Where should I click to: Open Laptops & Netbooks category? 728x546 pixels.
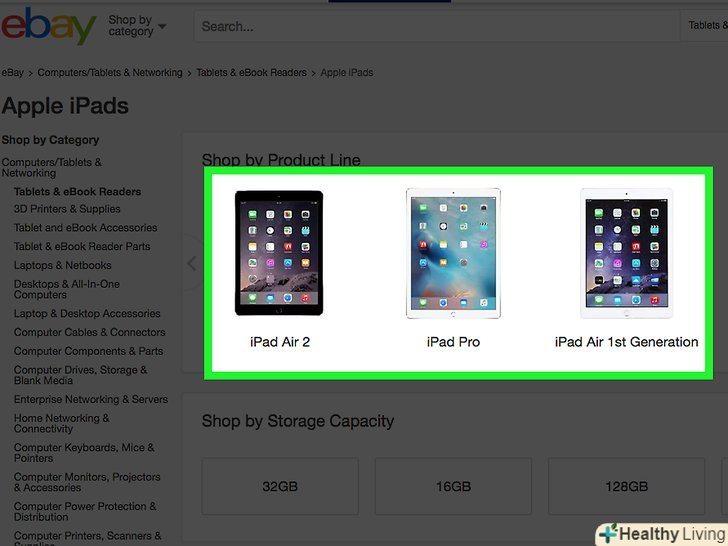coord(63,266)
